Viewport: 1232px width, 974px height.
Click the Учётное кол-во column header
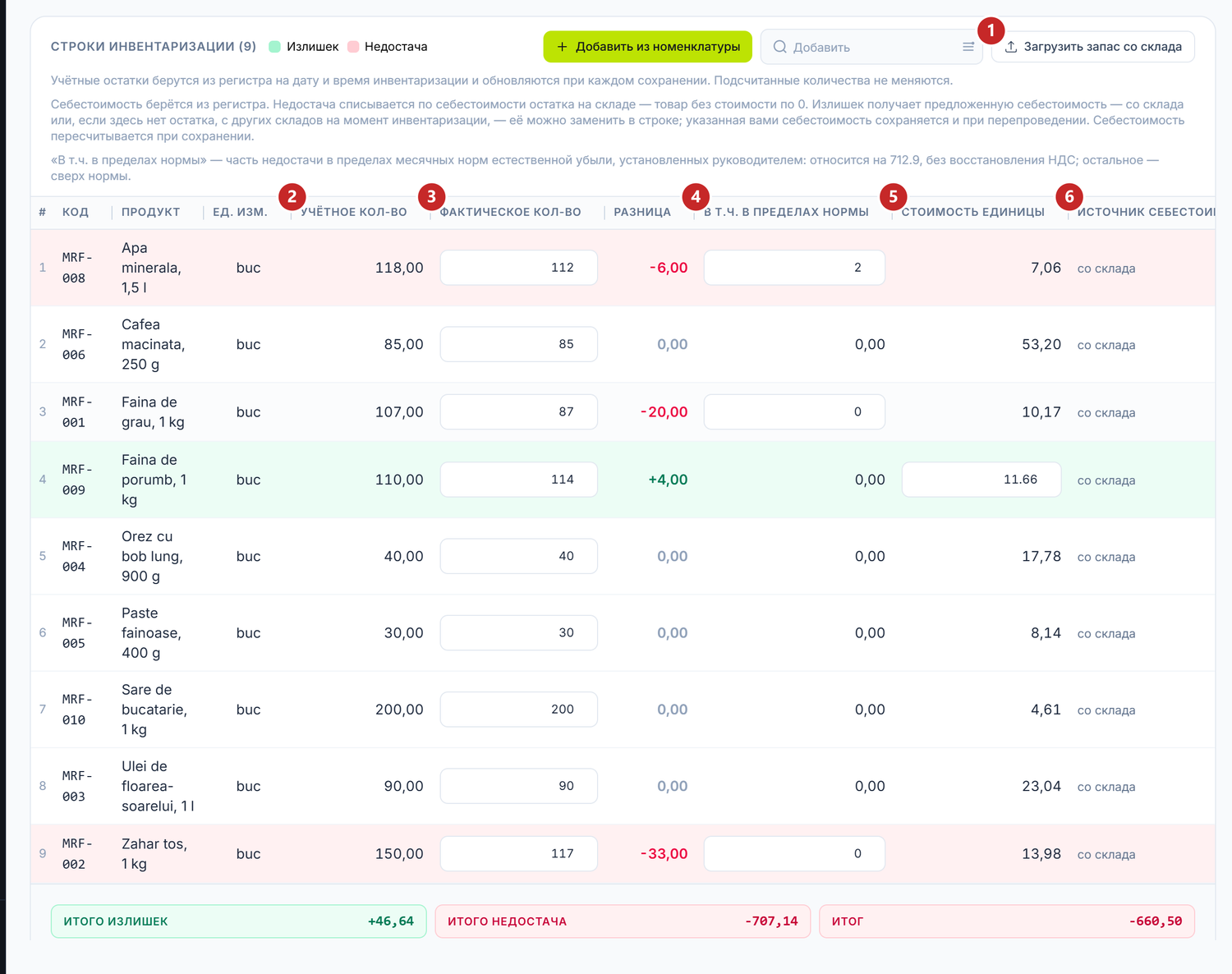coord(354,212)
